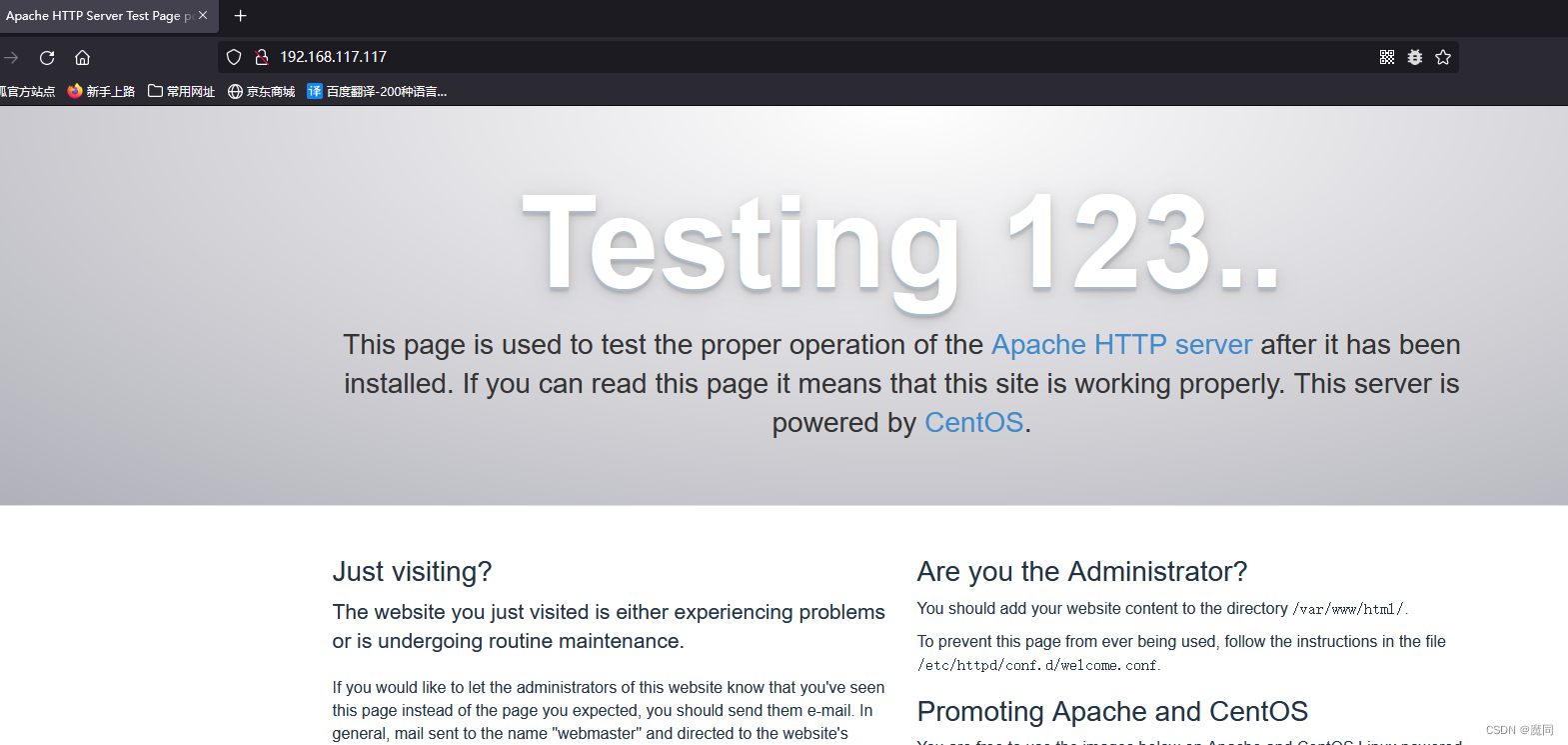
Task: Bookmark this page with star icon
Action: [x=1443, y=57]
